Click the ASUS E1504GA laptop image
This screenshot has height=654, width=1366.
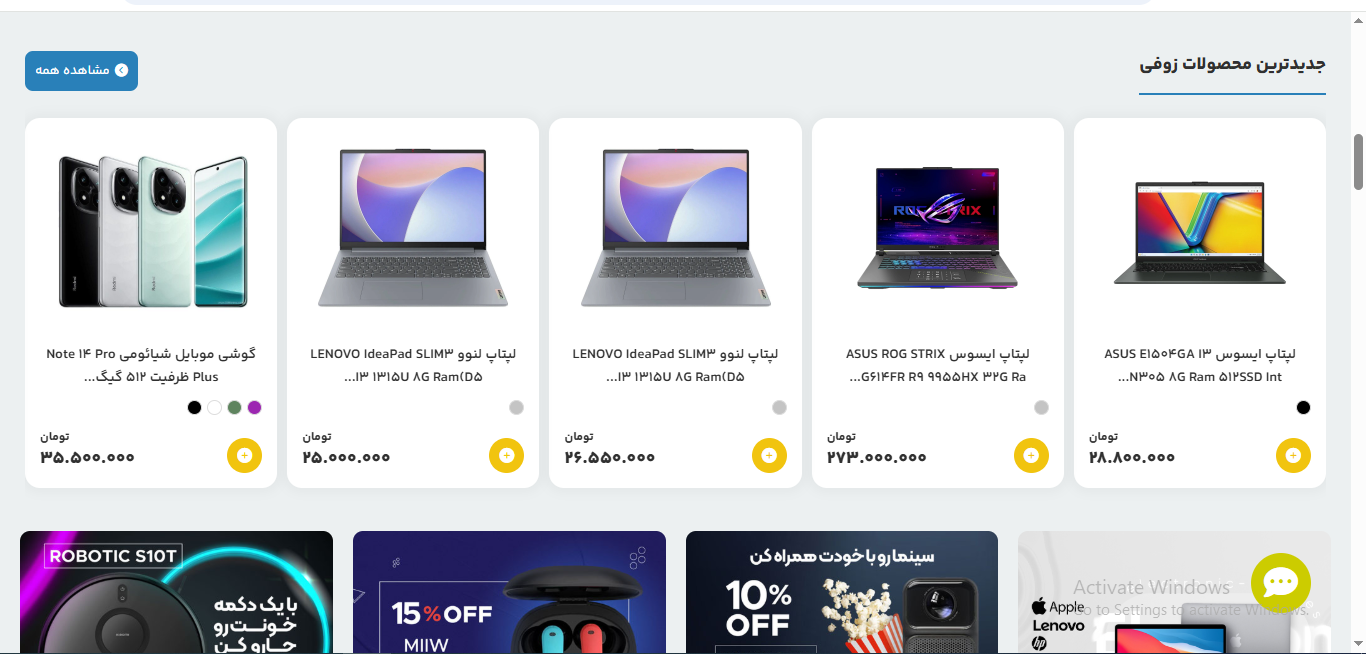1200,233
